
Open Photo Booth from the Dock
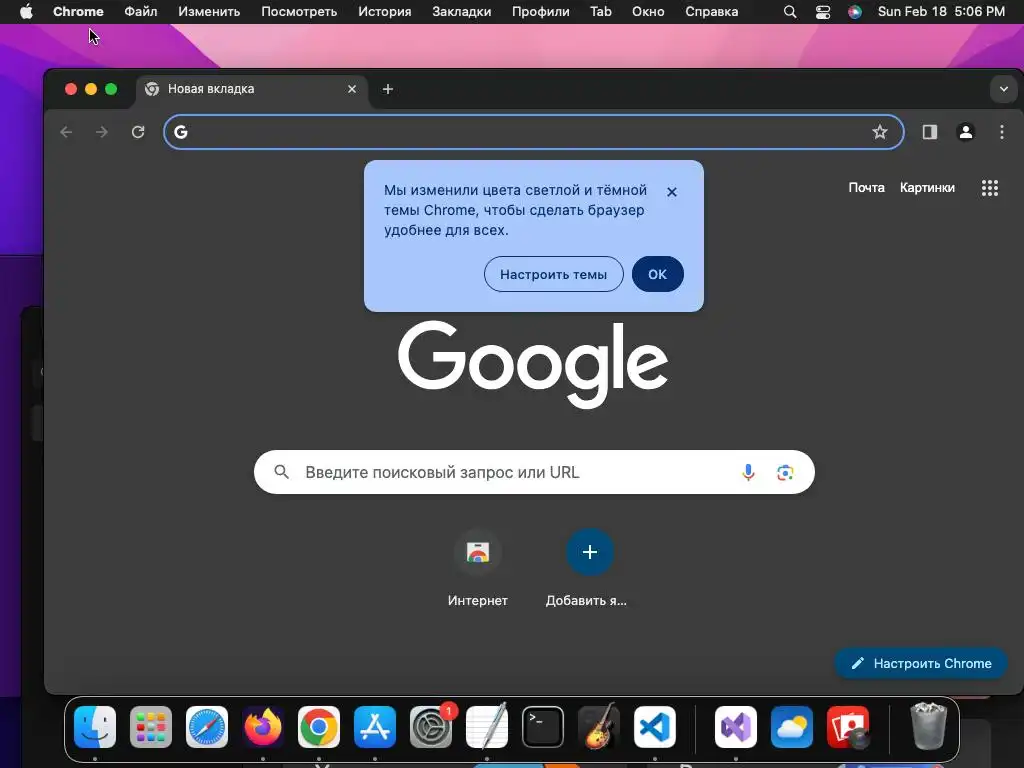point(848,727)
